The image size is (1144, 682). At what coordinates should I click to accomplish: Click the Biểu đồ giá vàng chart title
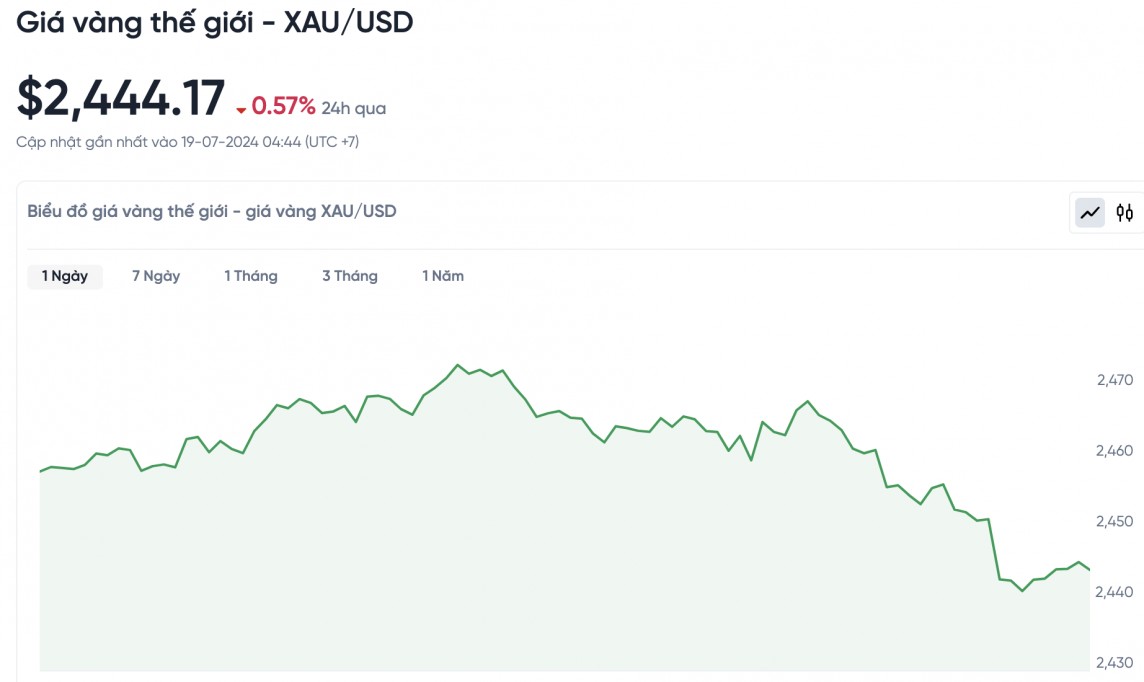(x=212, y=211)
